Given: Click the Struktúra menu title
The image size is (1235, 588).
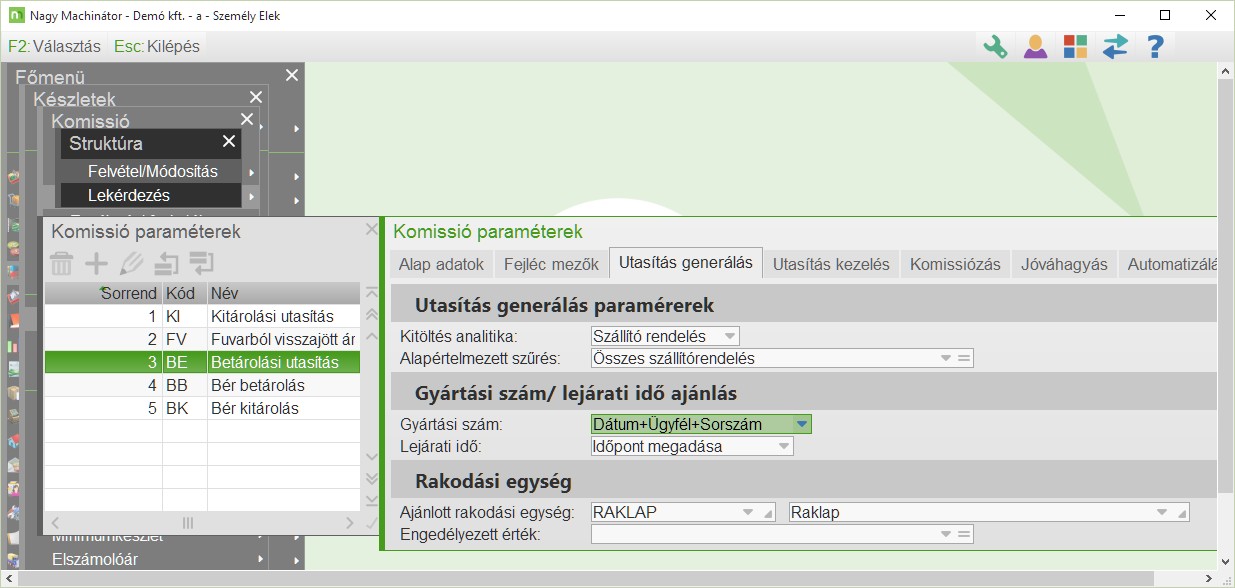Looking at the screenshot, I should pyautogui.click(x=106, y=143).
